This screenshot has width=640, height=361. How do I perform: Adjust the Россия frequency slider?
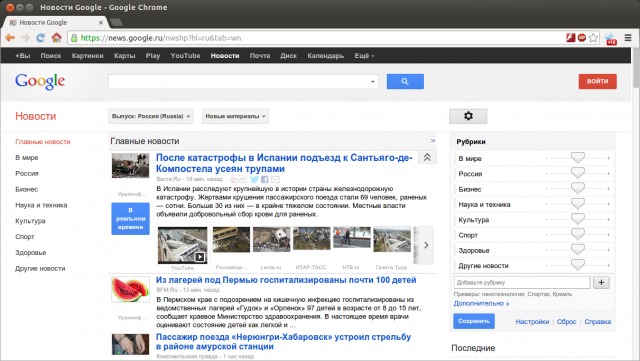tap(578, 173)
